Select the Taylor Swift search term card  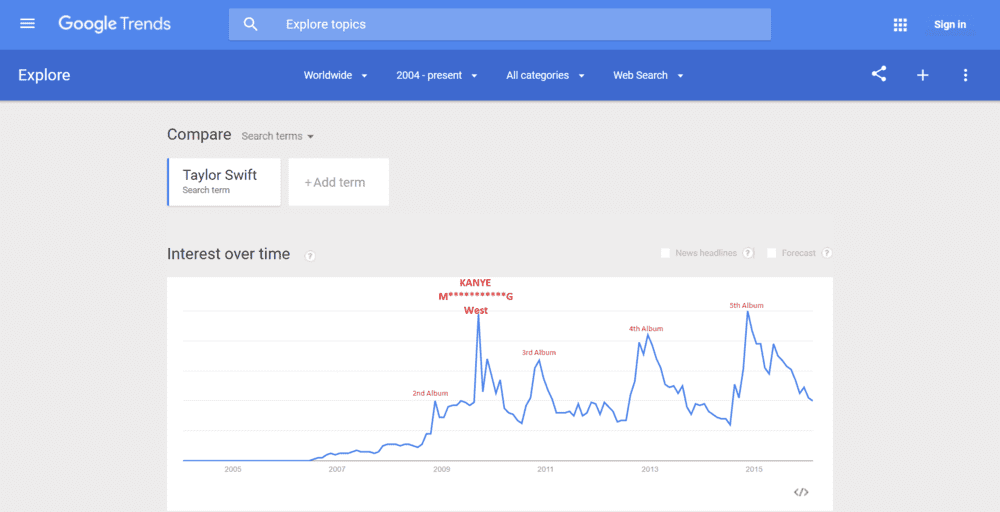pyautogui.click(x=224, y=182)
